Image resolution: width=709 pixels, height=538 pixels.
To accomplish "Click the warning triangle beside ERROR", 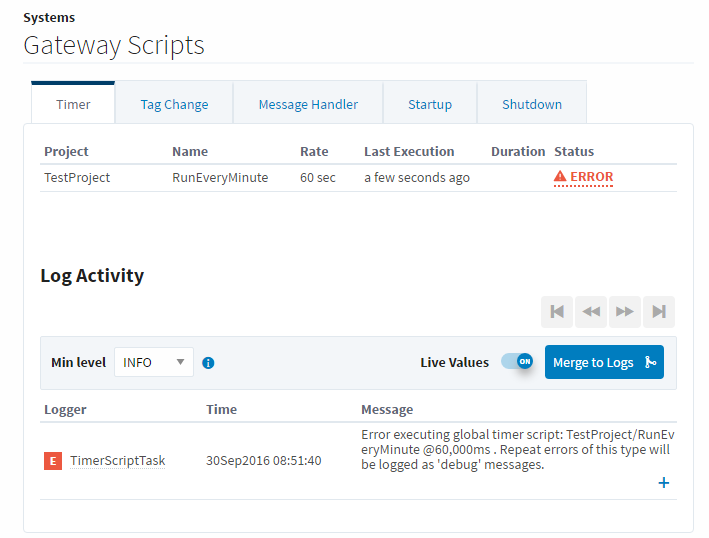I will pos(560,177).
